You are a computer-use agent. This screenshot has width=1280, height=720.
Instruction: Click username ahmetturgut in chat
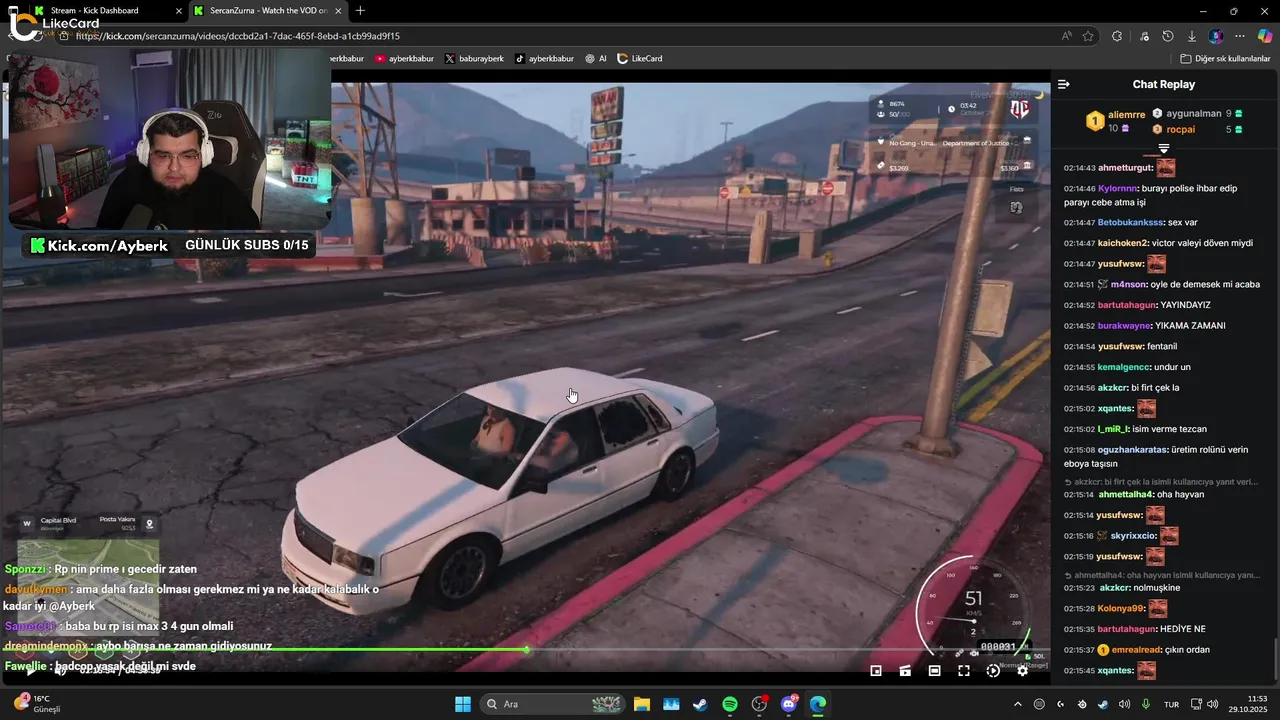pyautogui.click(x=1125, y=168)
